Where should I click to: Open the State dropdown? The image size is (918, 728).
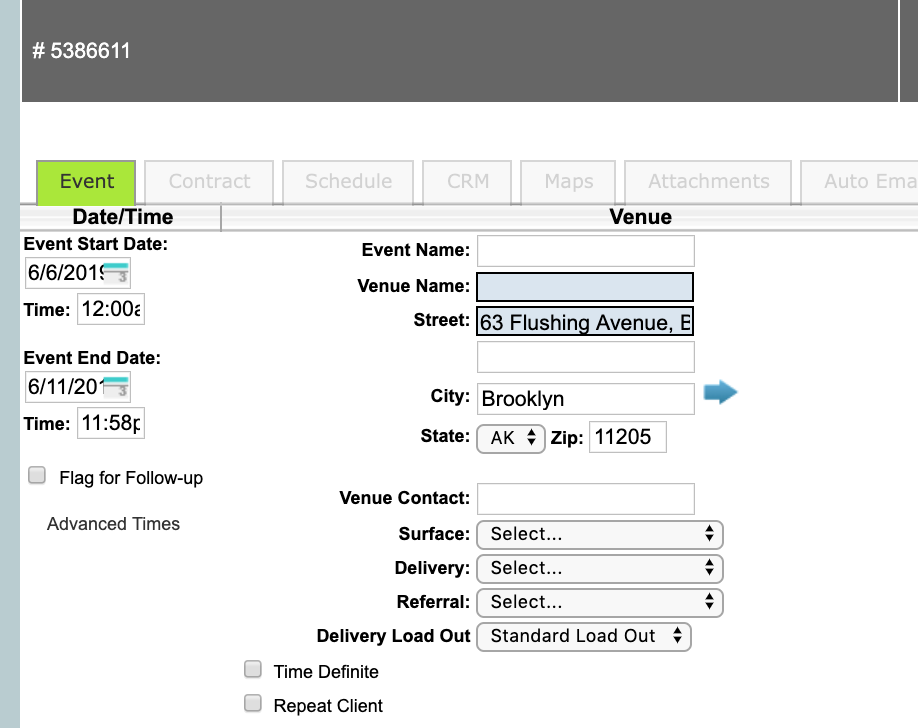point(511,438)
